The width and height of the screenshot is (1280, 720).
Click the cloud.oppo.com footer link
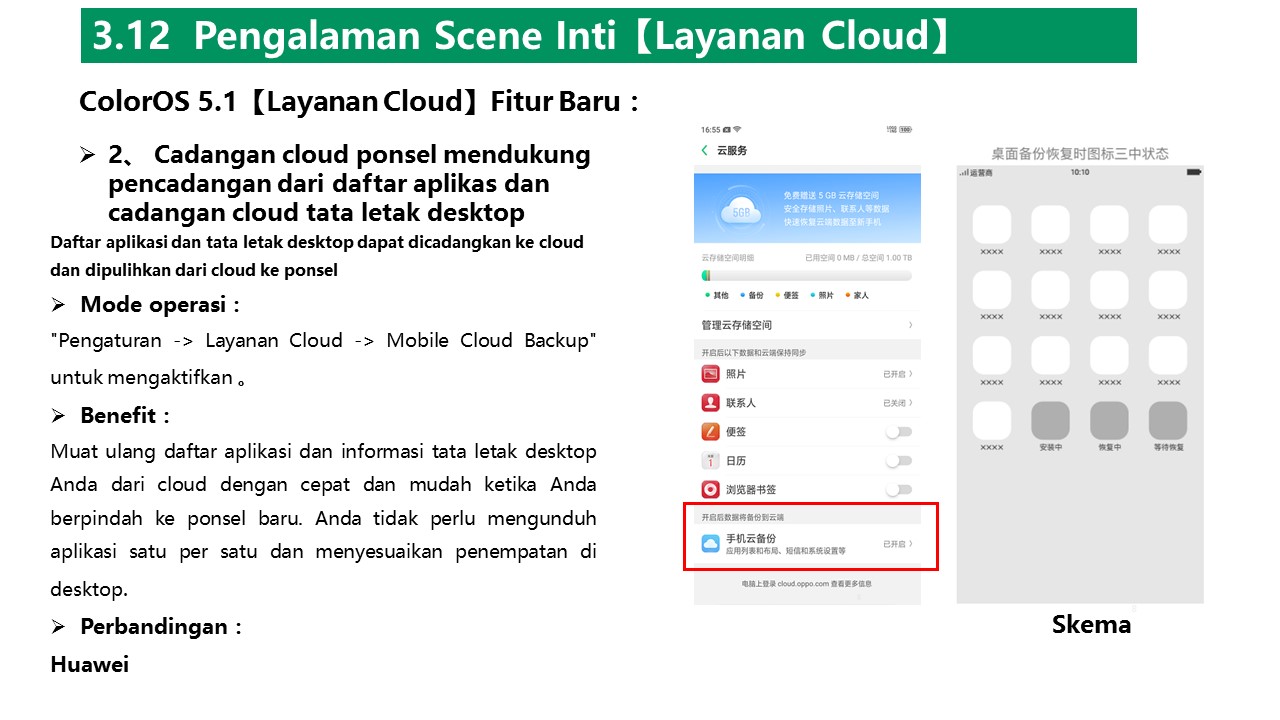click(807, 583)
